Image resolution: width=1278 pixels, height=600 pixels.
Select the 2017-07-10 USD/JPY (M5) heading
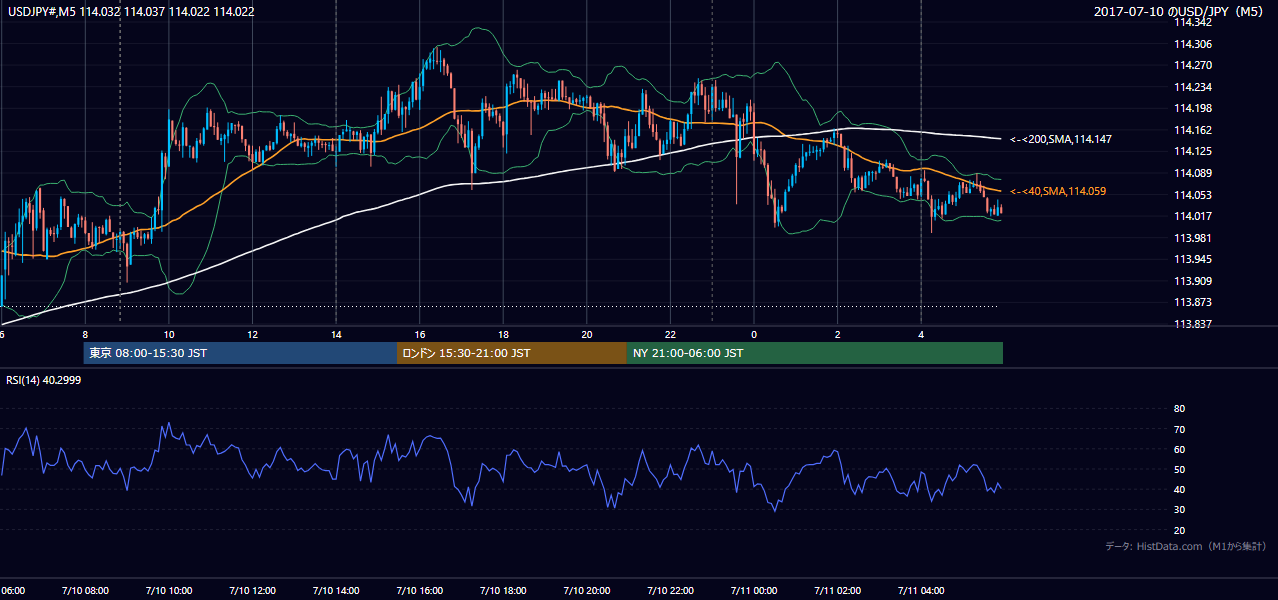tap(1180, 12)
